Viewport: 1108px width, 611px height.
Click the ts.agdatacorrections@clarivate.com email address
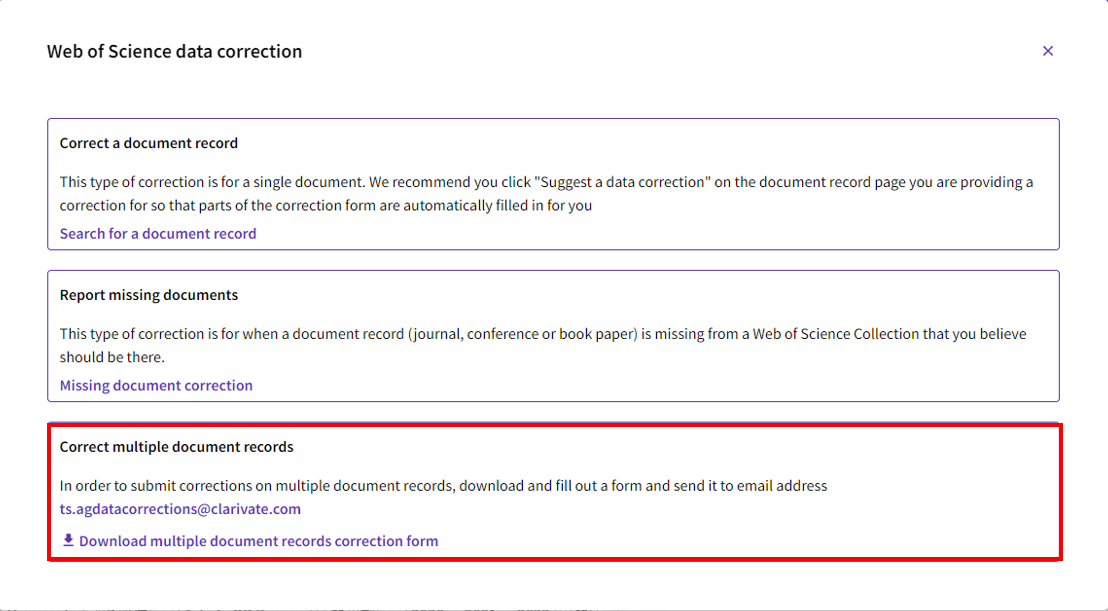[180, 509]
